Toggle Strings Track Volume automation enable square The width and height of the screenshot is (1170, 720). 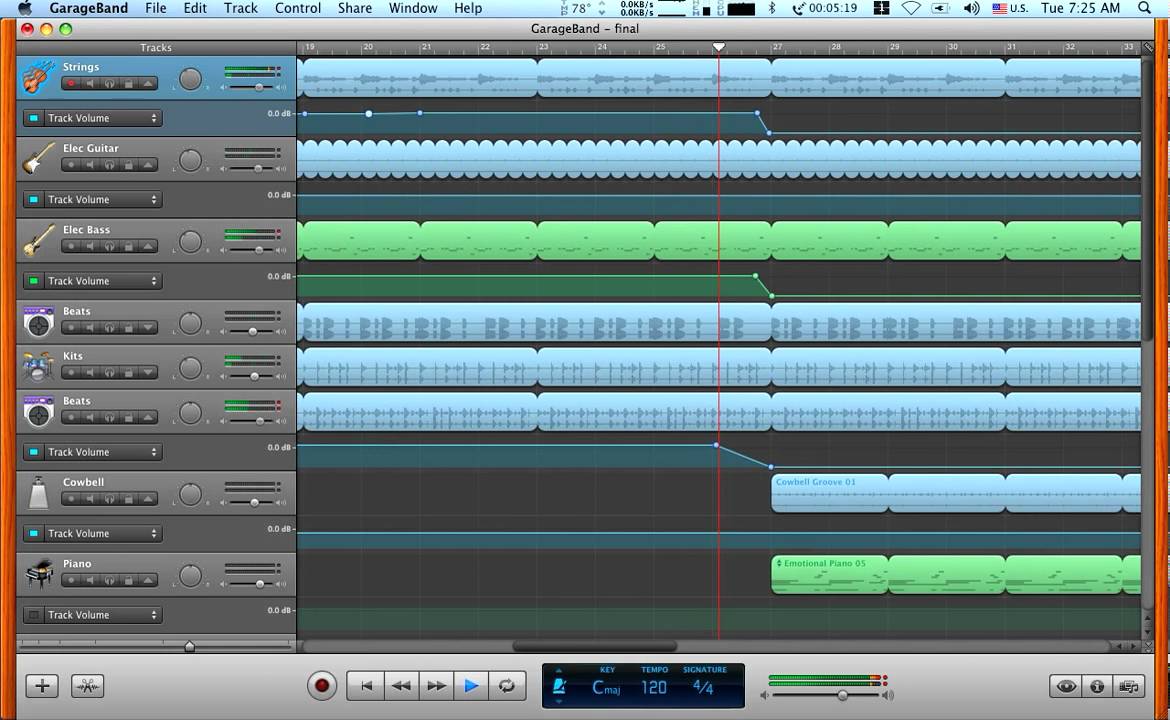coord(34,118)
